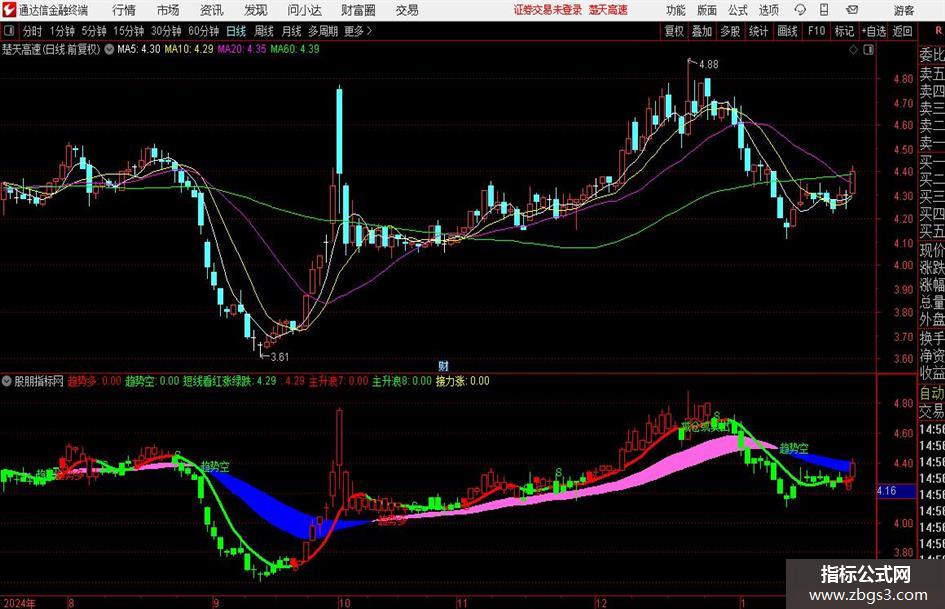Image resolution: width=945 pixels, height=609 pixels.
Task: Open the 版面 menu
Action: tap(706, 10)
